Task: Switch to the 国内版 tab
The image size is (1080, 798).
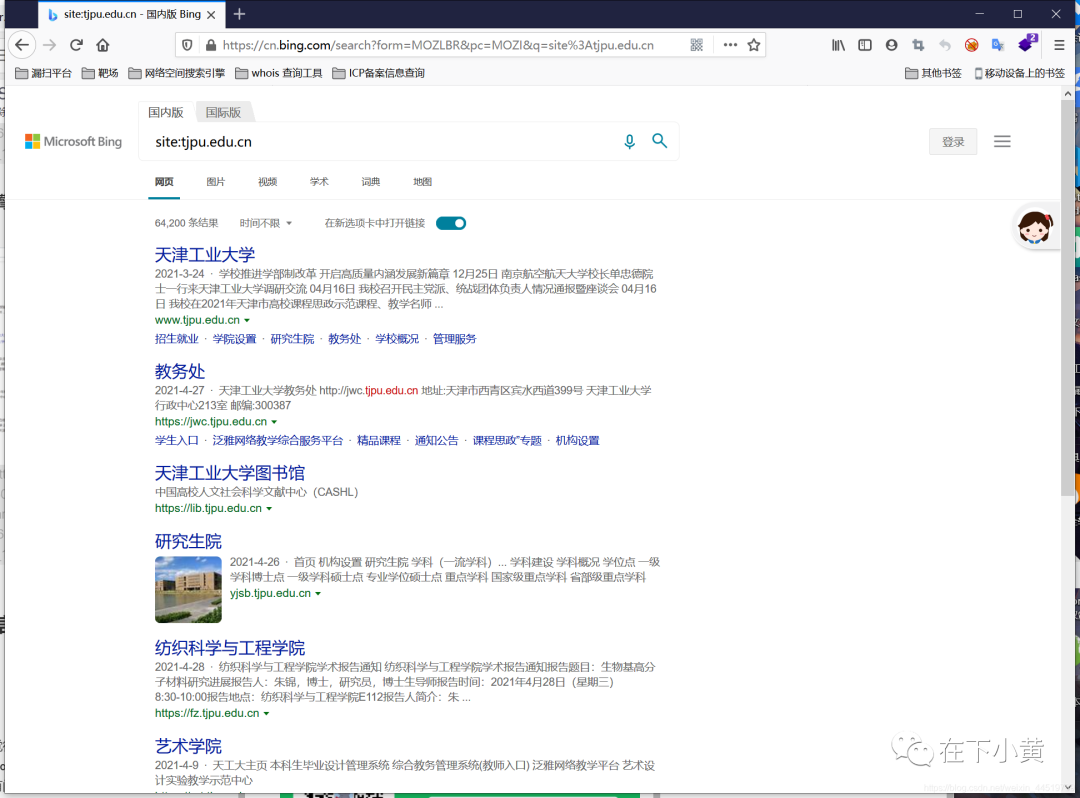Action: [x=166, y=112]
